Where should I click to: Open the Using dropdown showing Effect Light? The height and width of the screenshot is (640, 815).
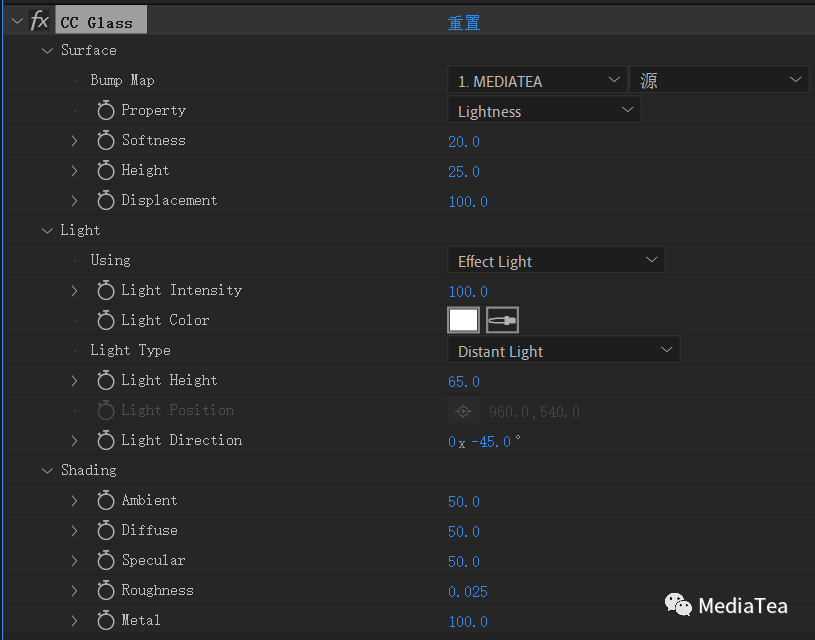click(555, 259)
